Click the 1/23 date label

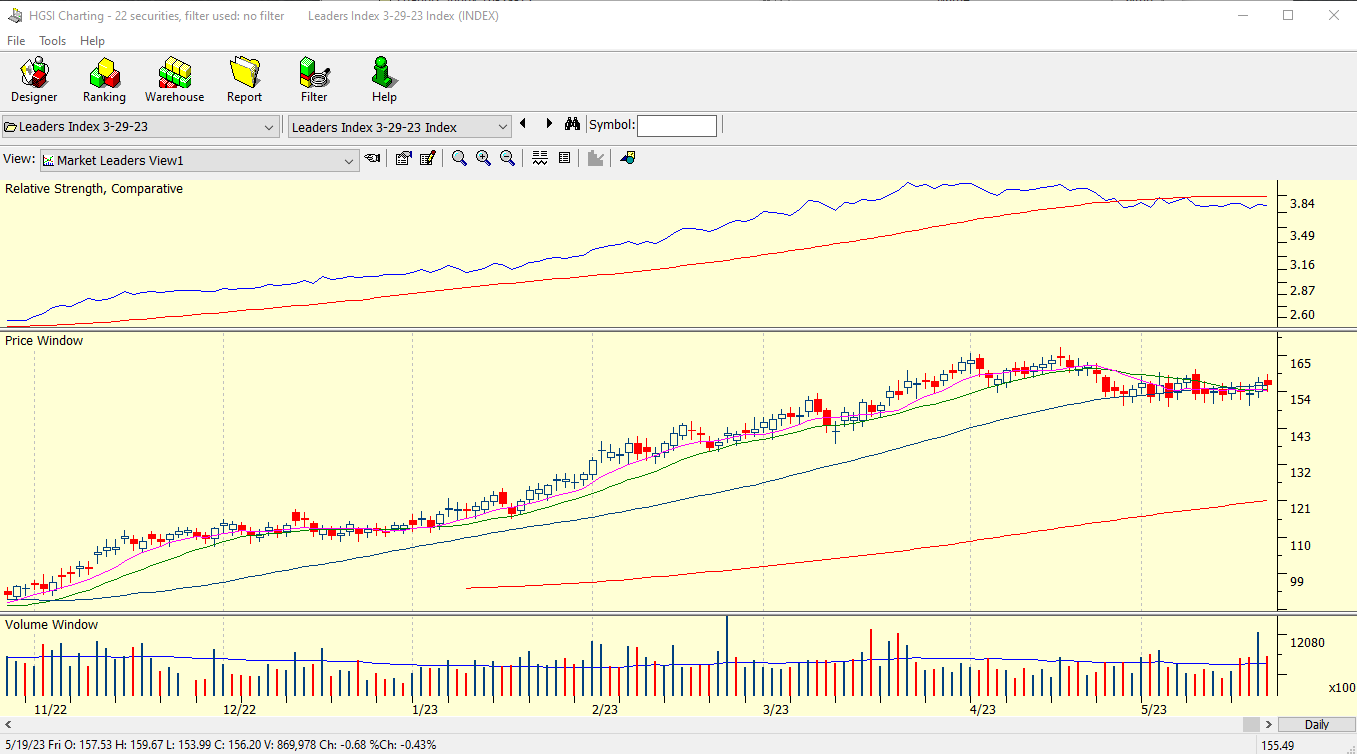coord(425,709)
